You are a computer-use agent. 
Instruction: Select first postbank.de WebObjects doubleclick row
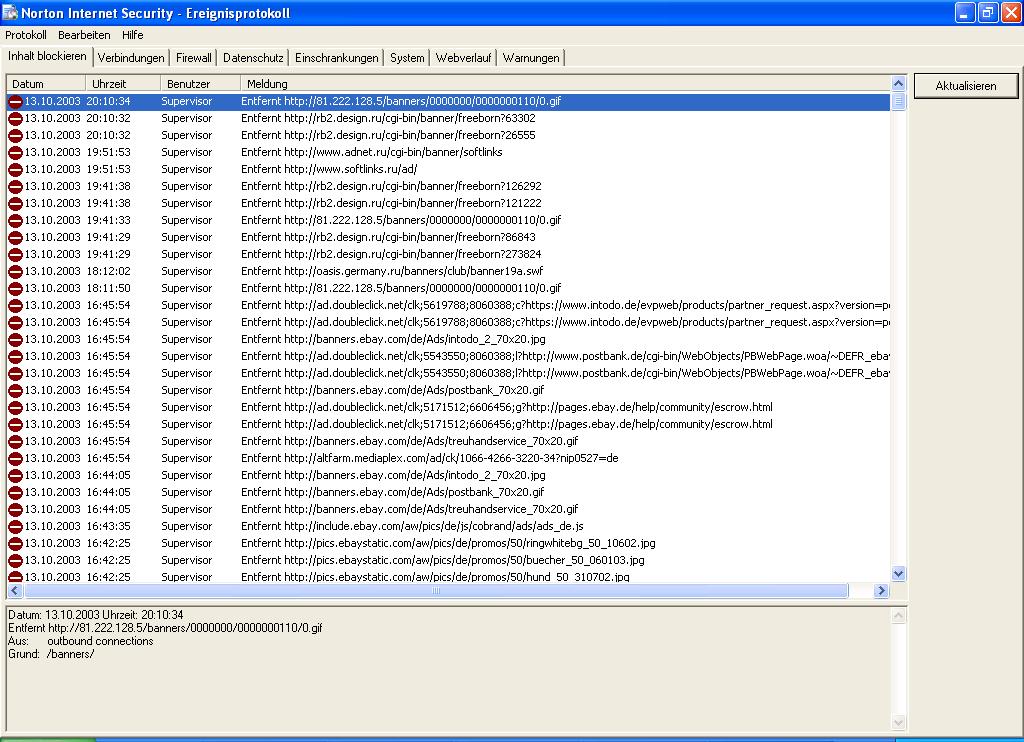(x=449, y=357)
